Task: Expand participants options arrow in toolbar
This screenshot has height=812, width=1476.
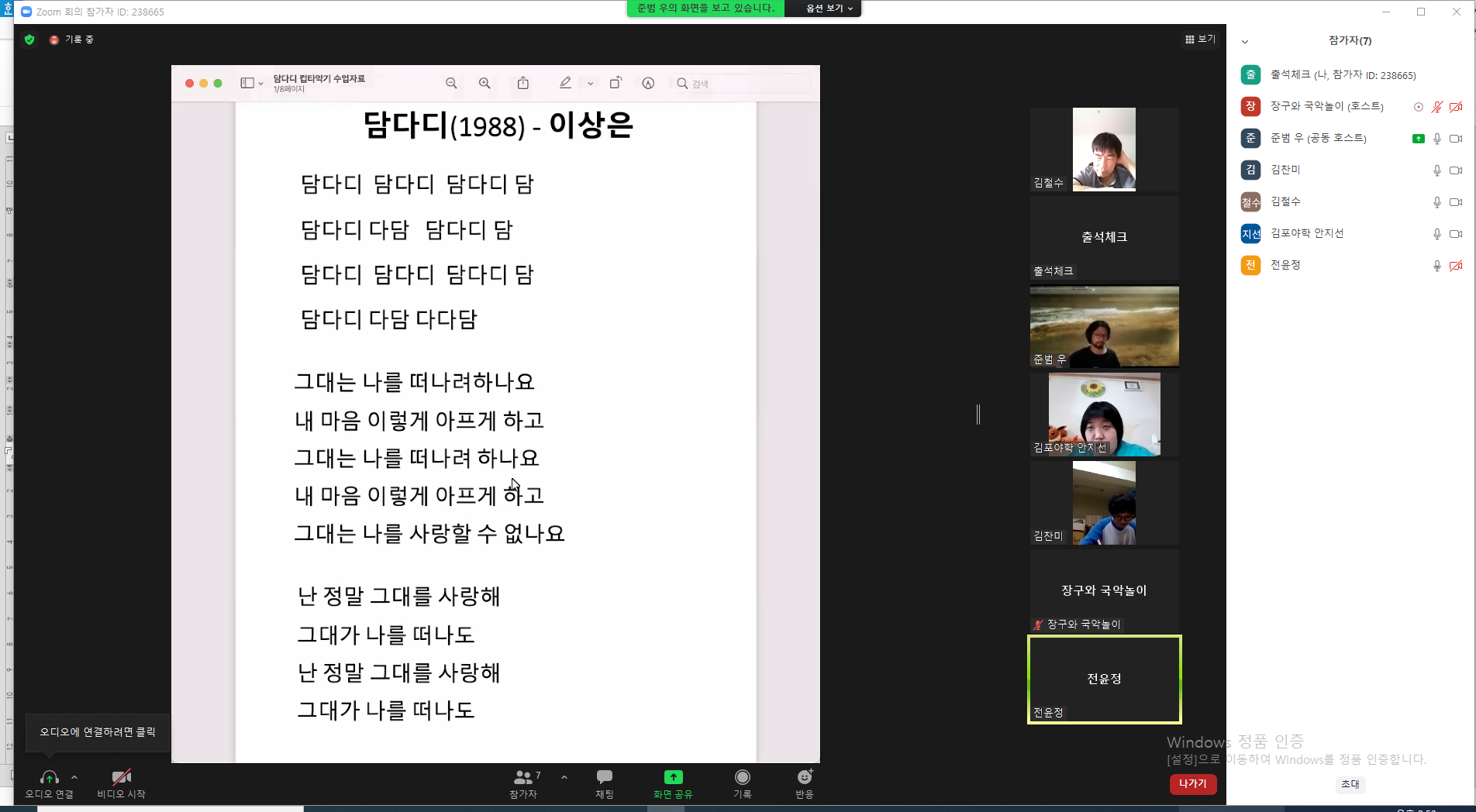Action: pos(564,776)
